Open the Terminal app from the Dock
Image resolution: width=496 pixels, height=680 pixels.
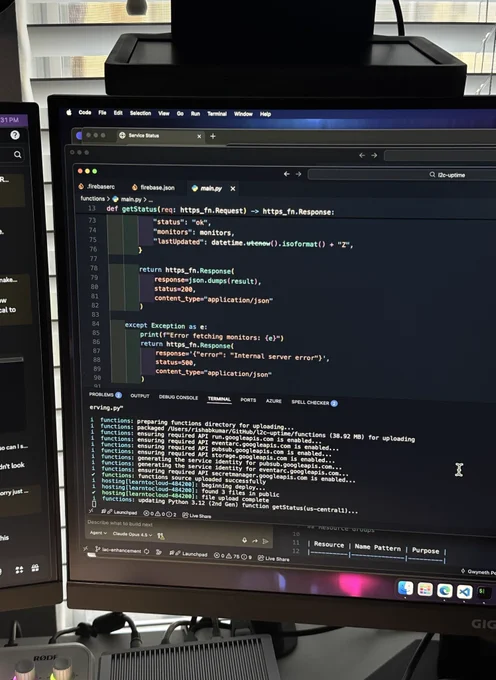[483, 592]
